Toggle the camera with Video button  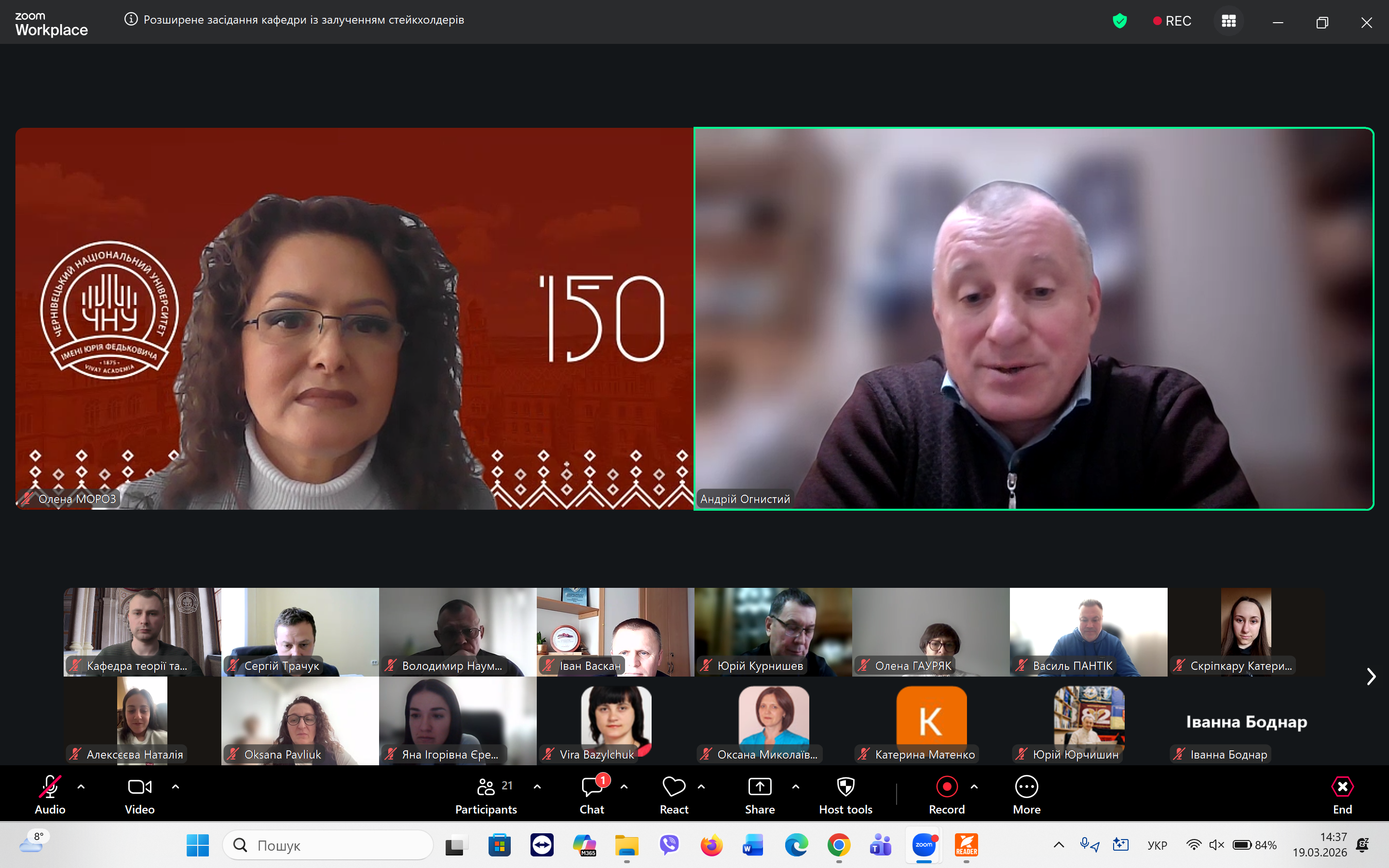coord(139,795)
